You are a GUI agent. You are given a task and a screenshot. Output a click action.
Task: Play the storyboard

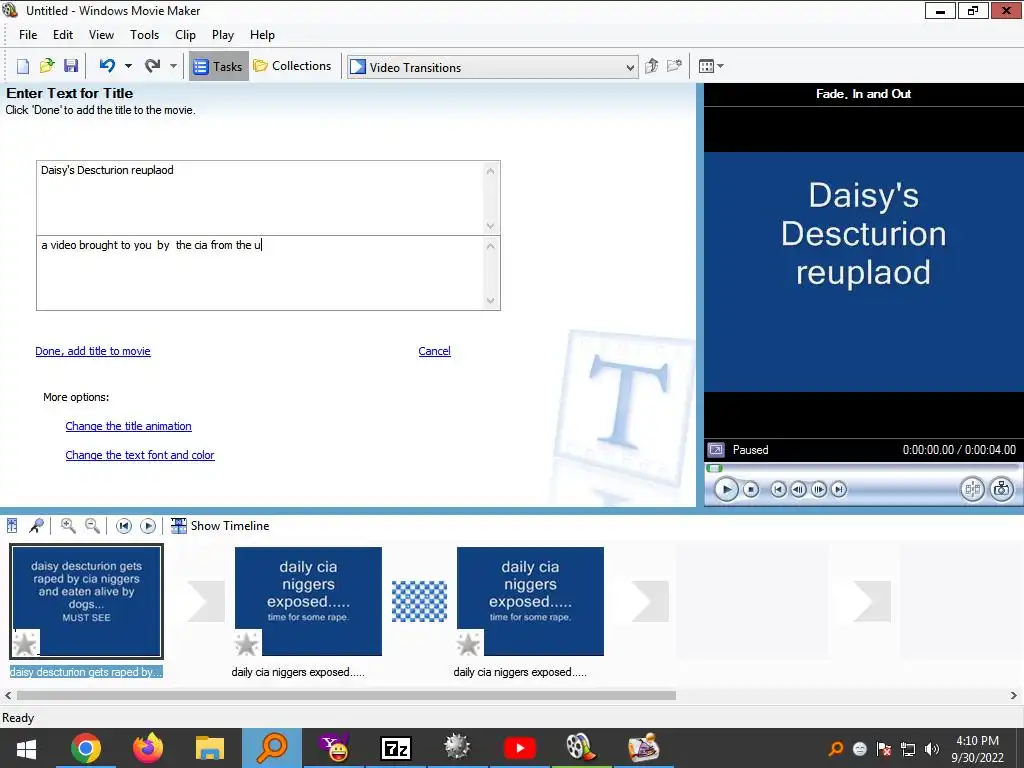pos(148,526)
